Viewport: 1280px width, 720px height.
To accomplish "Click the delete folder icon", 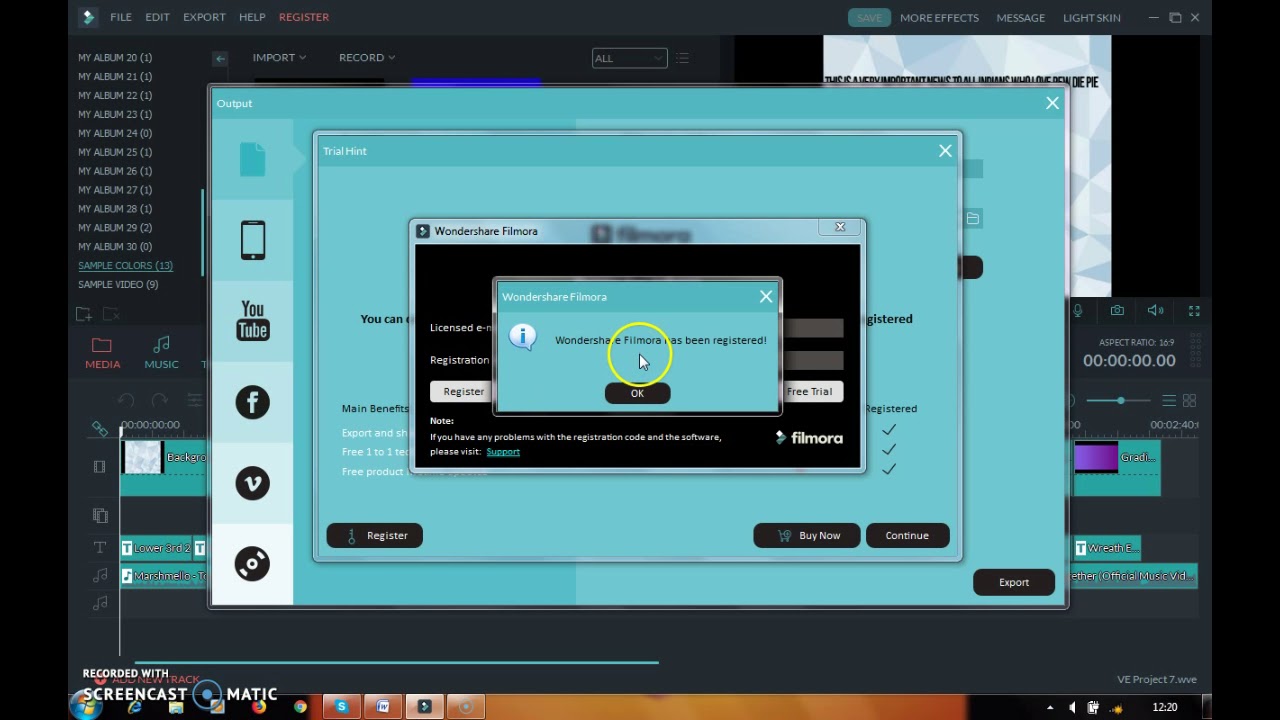I will 111,314.
